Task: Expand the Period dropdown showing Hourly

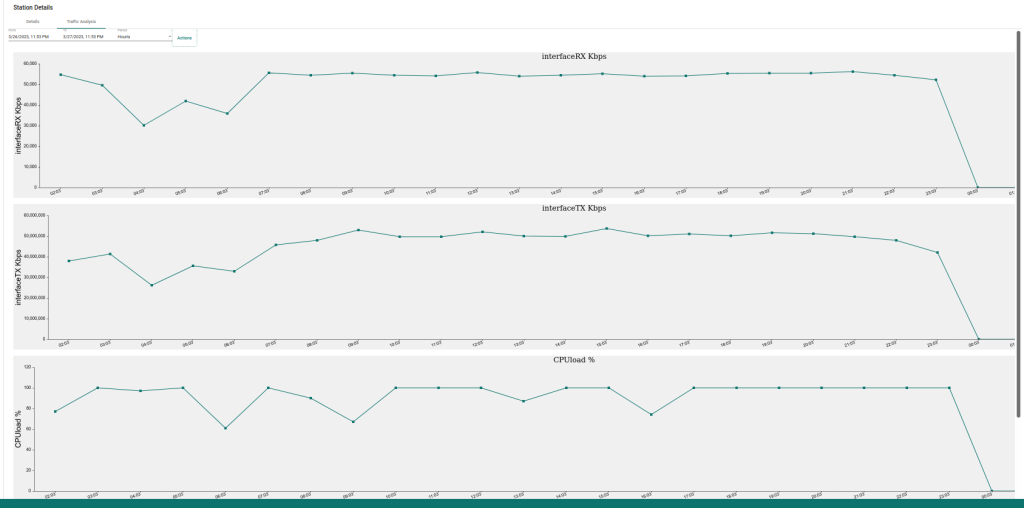Action: point(144,37)
